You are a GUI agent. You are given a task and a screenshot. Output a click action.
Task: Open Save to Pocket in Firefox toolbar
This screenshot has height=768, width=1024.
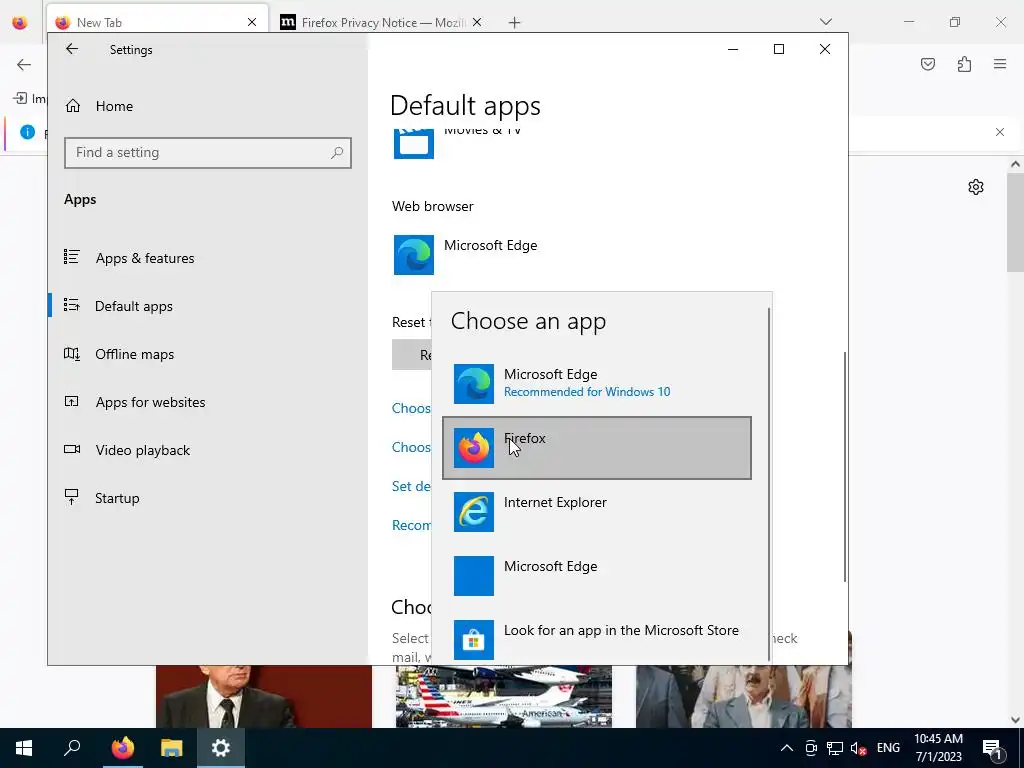(927, 64)
